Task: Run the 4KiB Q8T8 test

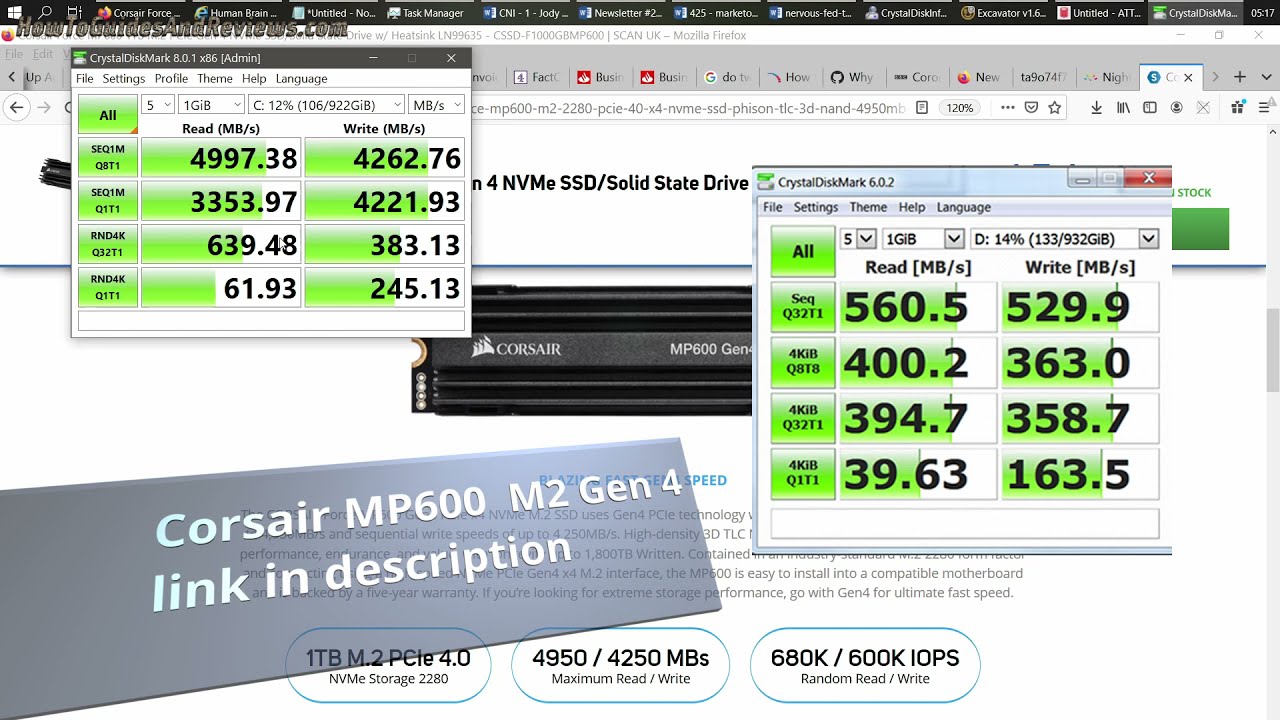Action: pos(803,363)
